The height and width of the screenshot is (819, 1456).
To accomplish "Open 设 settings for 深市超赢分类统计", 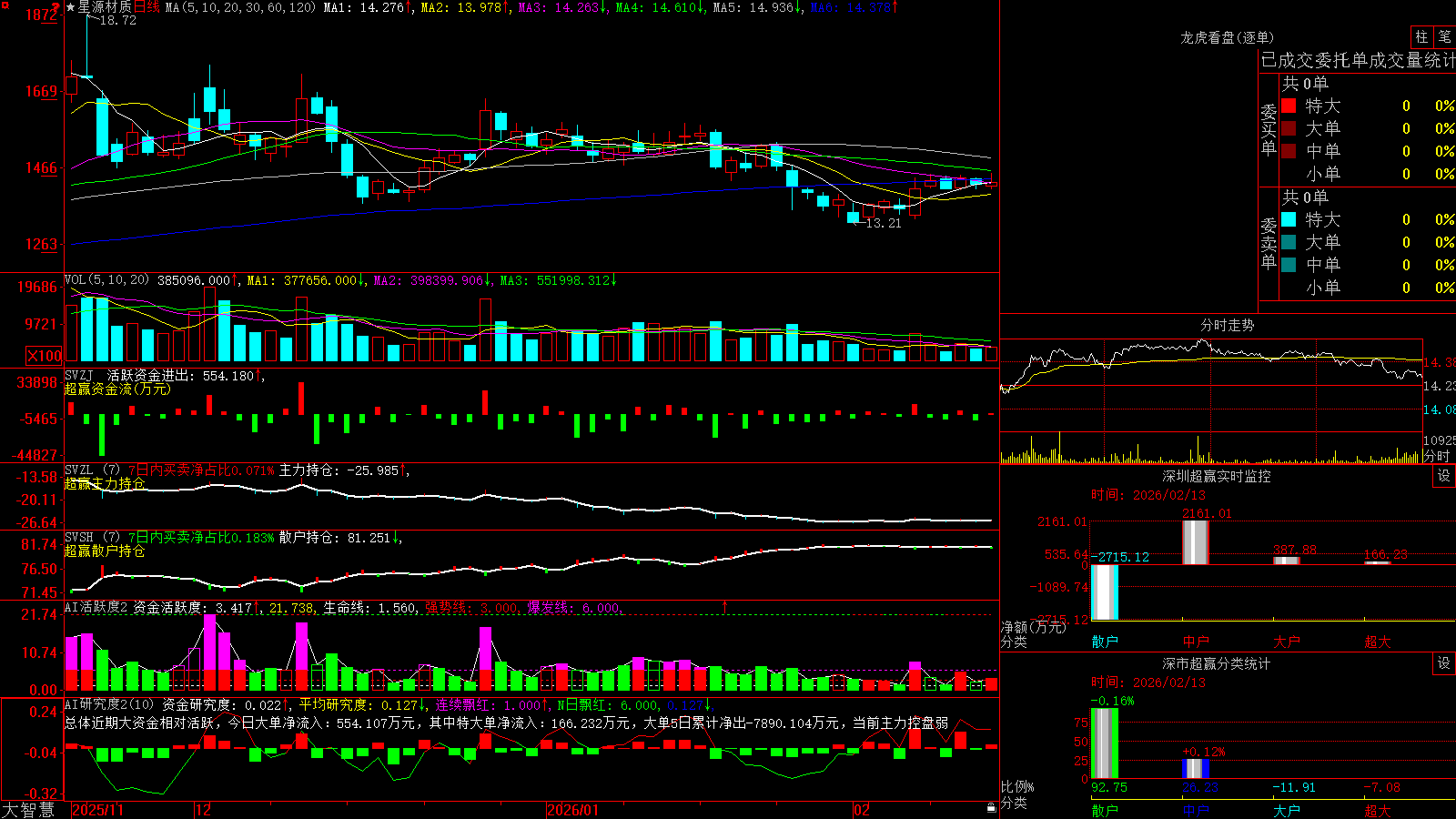I will click(x=1444, y=663).
